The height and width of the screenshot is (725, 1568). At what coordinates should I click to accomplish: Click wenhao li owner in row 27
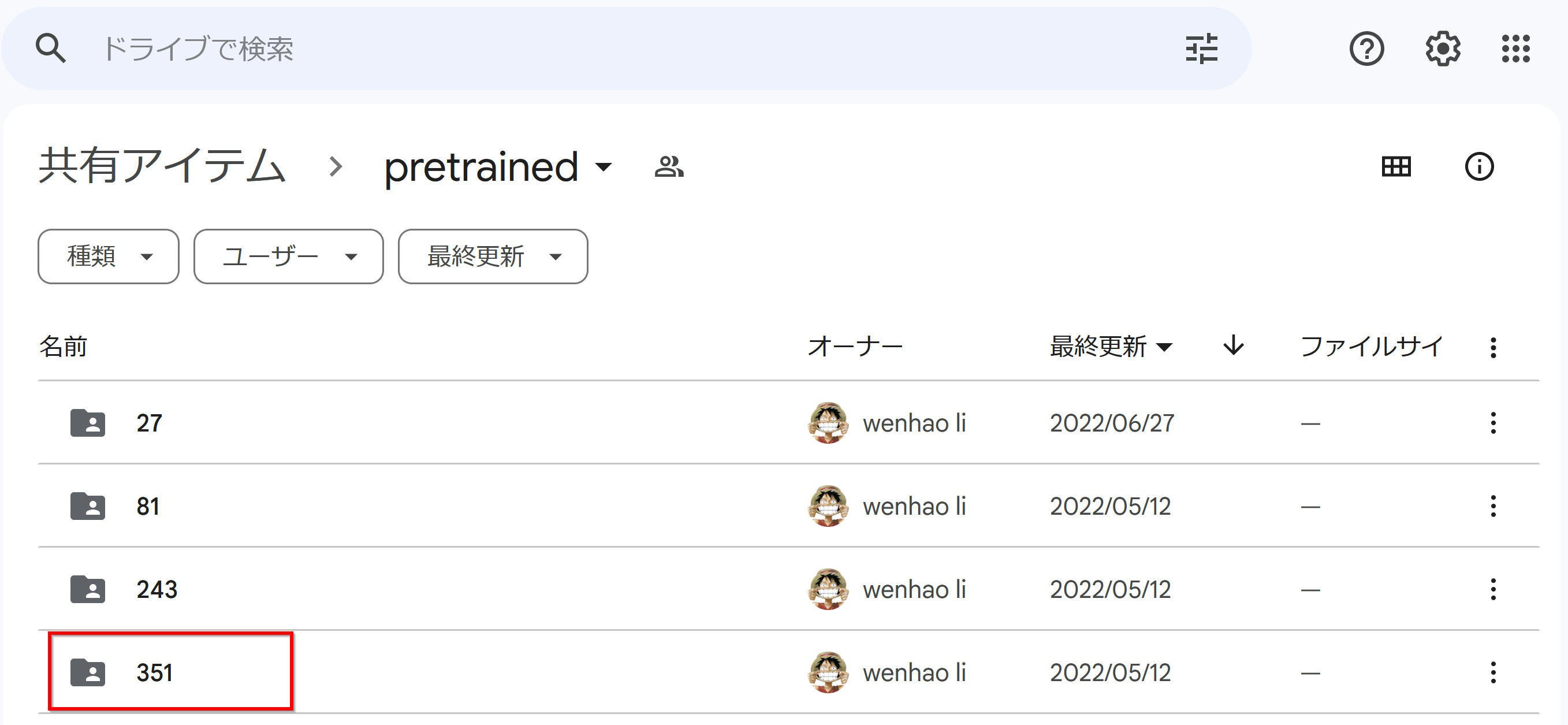(914, 422)
